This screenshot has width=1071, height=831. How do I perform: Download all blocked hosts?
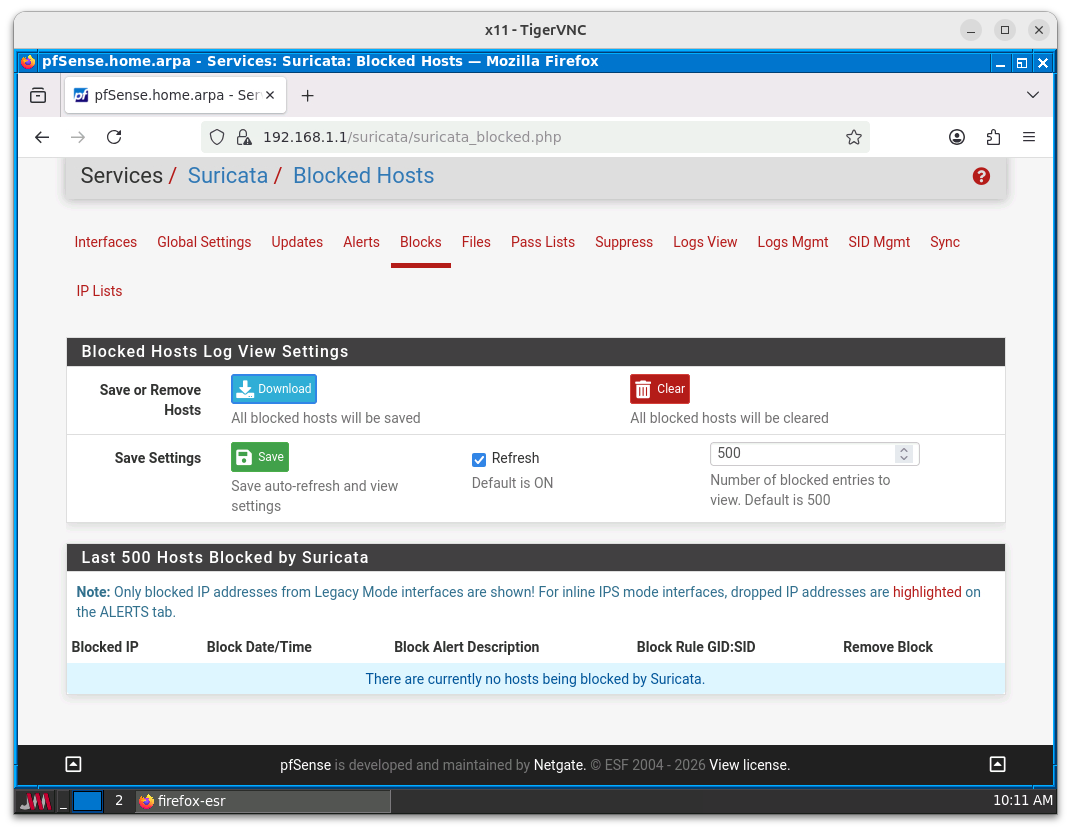coord(274,389)
